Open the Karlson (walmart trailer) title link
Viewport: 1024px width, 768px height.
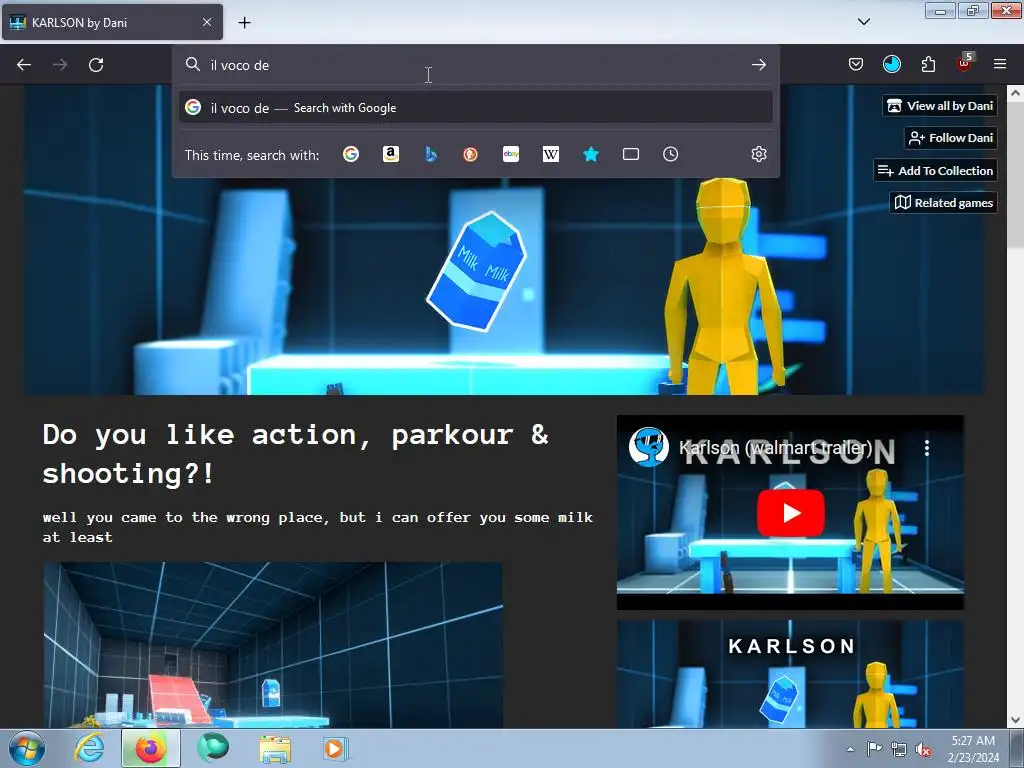pyautogui.click(x=775, y=448)
